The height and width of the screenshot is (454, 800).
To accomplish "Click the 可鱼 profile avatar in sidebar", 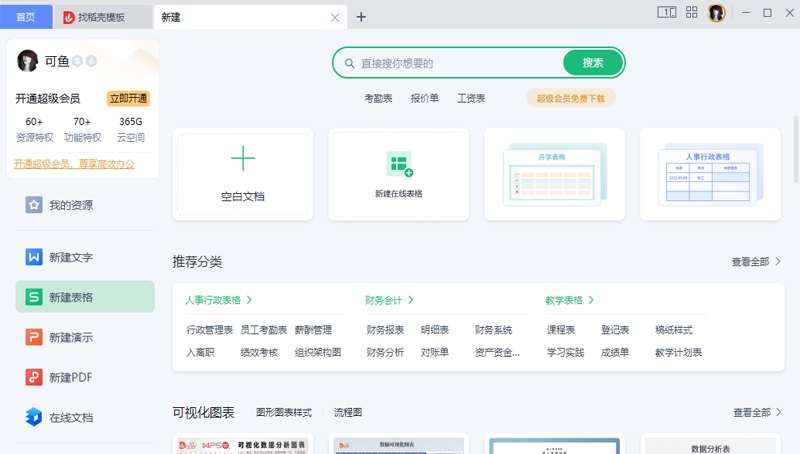I will pyautogui.click(x=28, y=61).
